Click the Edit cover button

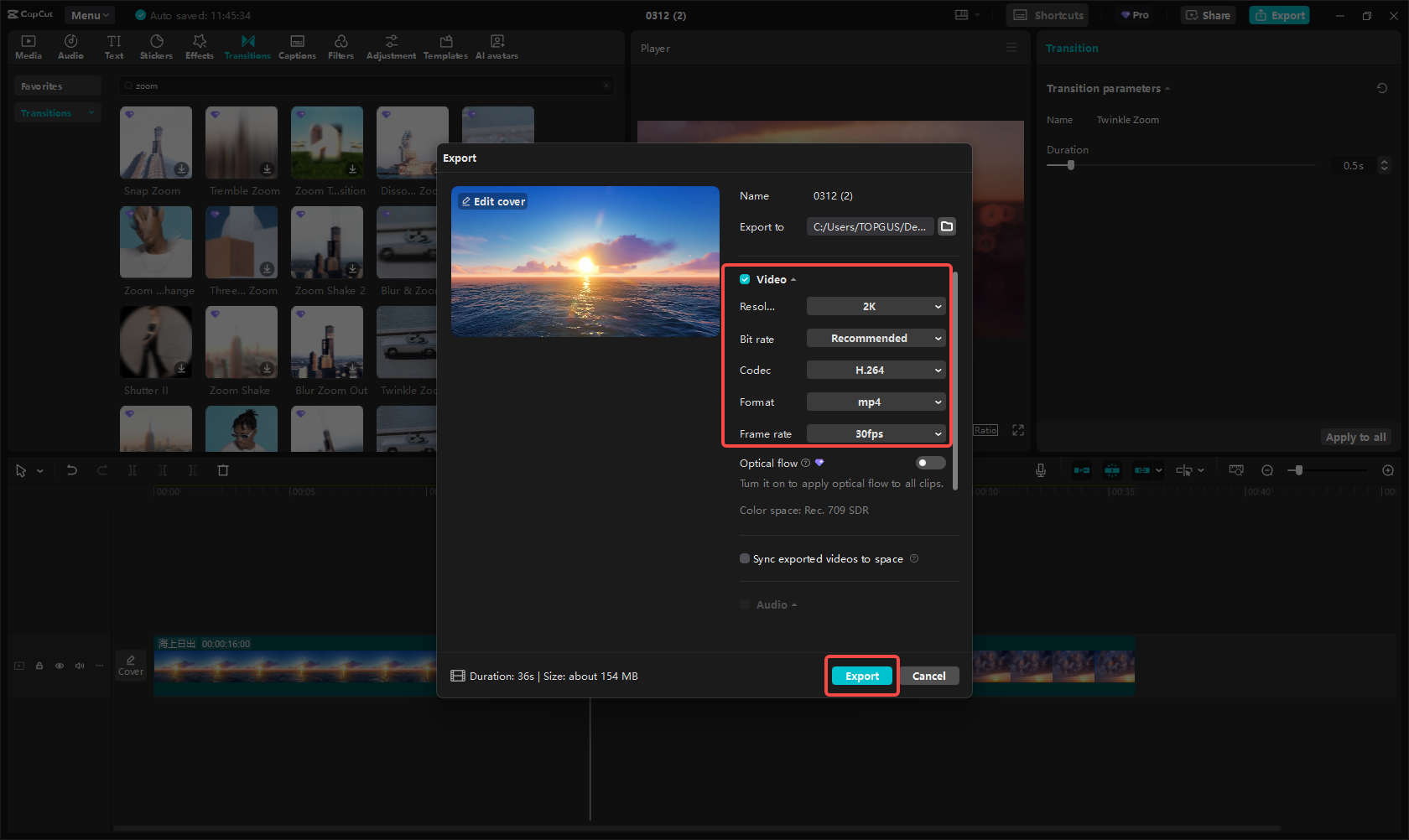[x=493, y=201]
